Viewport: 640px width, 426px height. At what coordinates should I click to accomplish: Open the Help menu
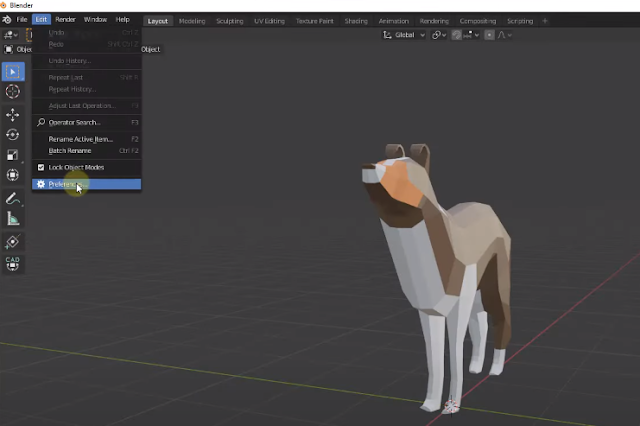pyautogui.click(x=122, y=20)
